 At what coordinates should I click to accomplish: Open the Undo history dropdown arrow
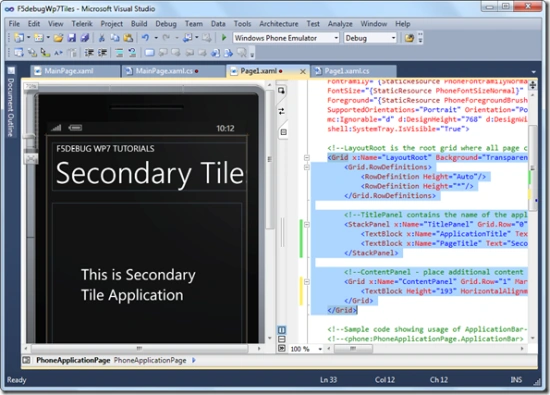coord(156,38)
